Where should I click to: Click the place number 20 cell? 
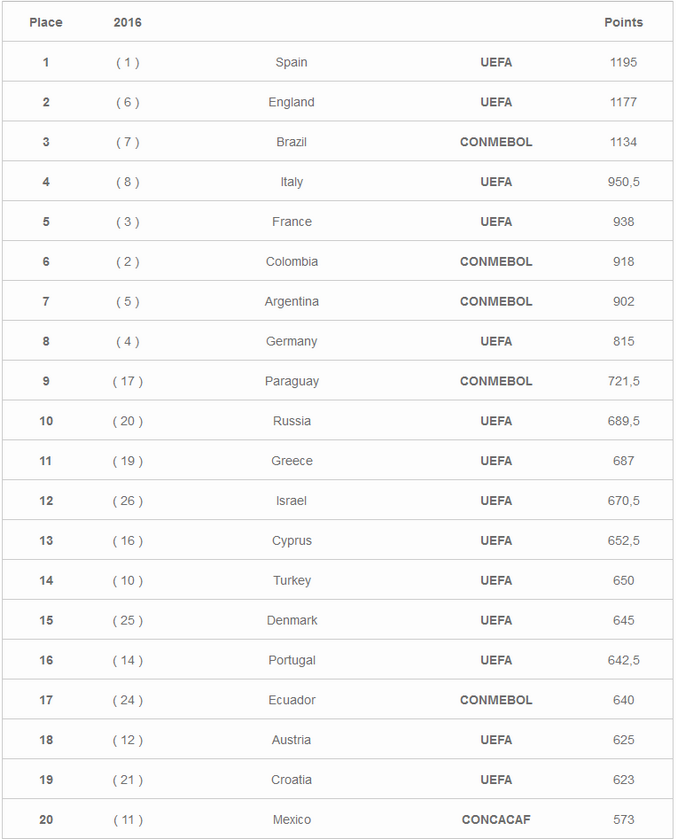point(46,820)
